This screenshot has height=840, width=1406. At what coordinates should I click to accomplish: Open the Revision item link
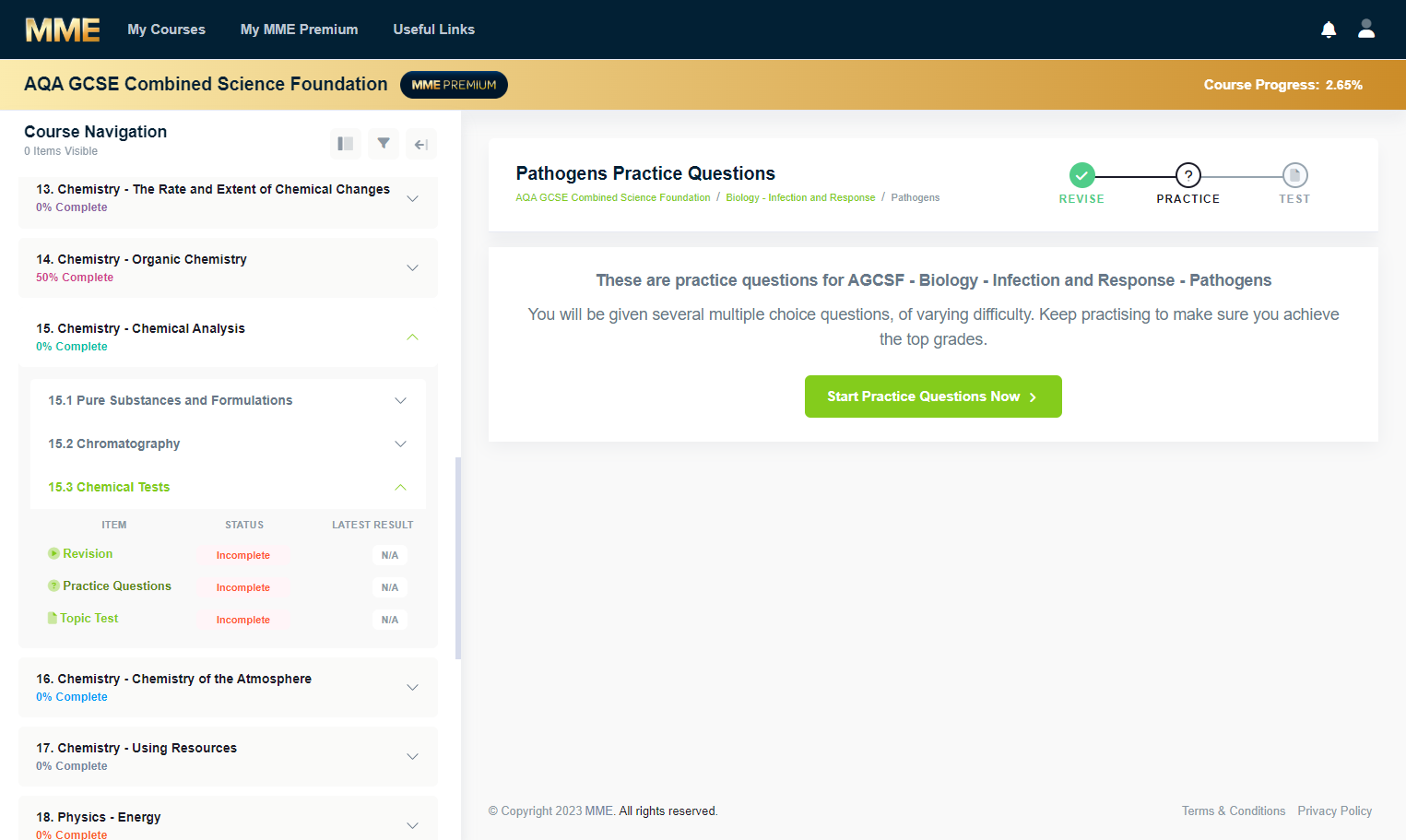[x=88, y=553]
